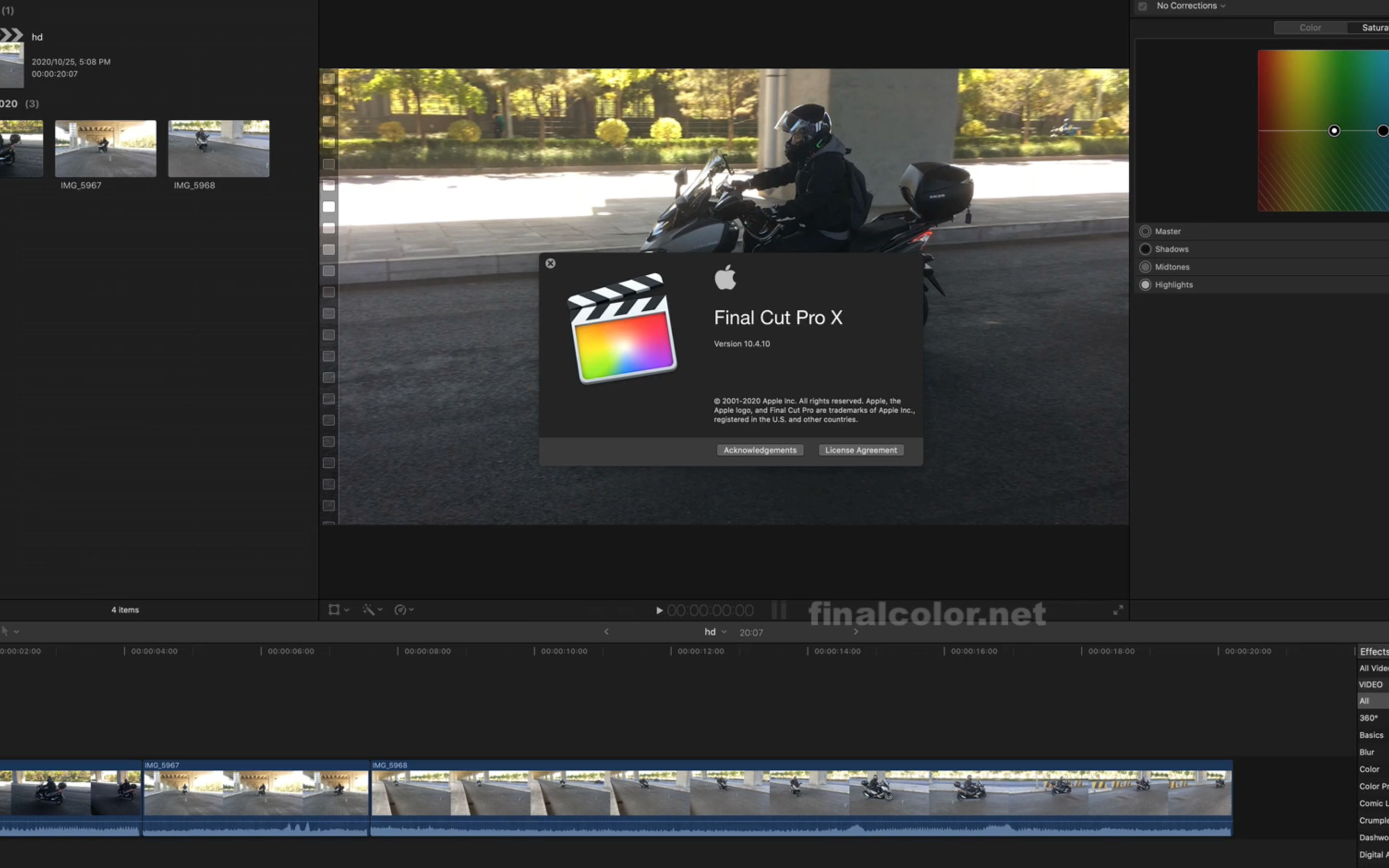Click the Transform tool icon
The image size is (1389, 868).
[x=333, y=609]
